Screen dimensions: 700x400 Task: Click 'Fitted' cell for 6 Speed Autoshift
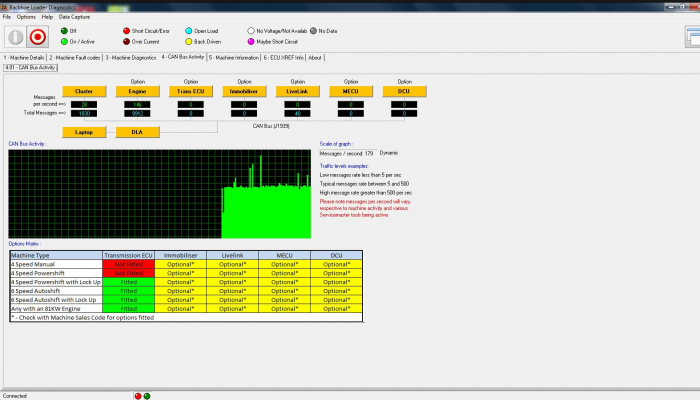click(129, 291)
